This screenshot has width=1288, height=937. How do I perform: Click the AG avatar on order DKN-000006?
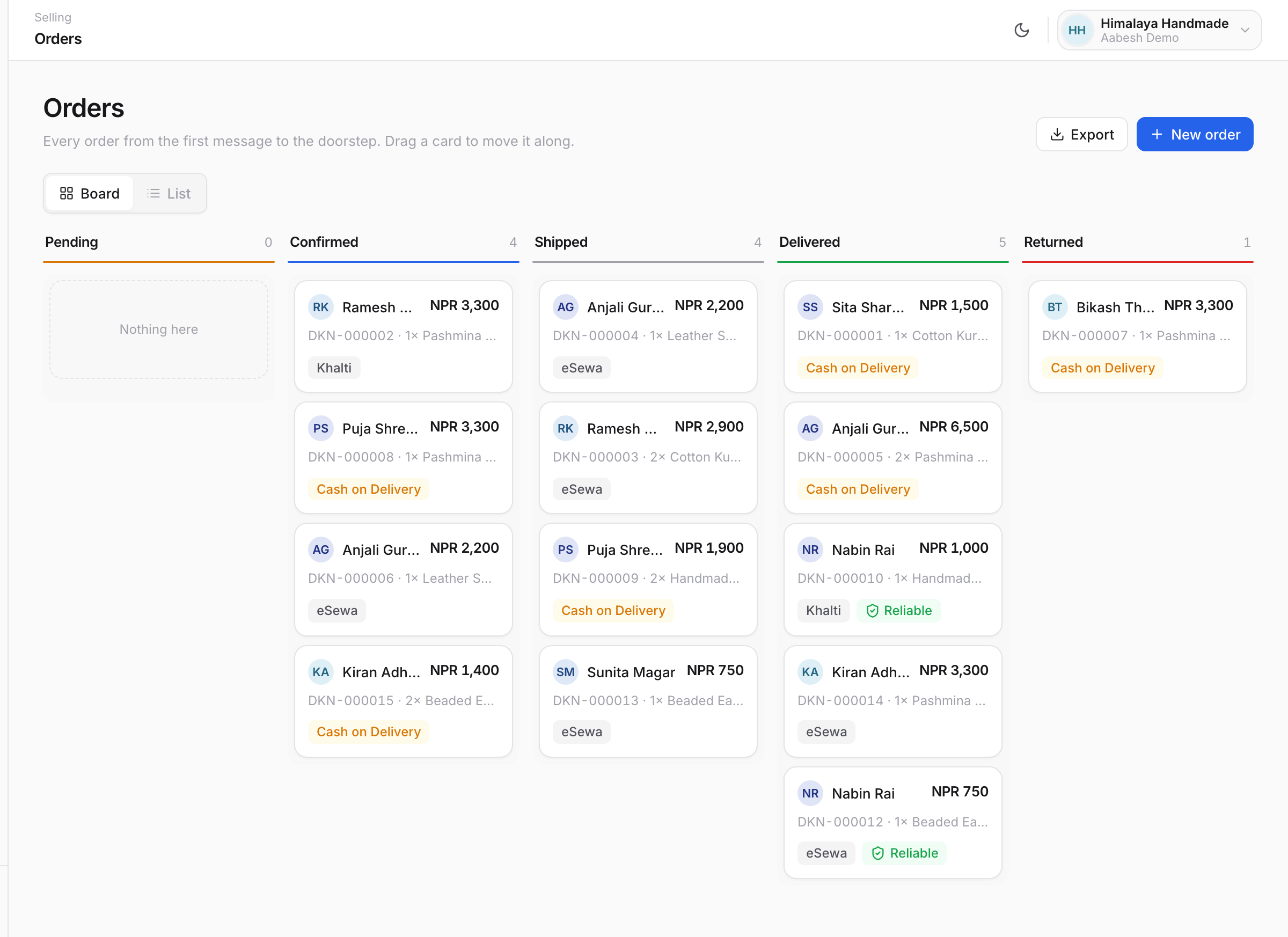[320, 550]
